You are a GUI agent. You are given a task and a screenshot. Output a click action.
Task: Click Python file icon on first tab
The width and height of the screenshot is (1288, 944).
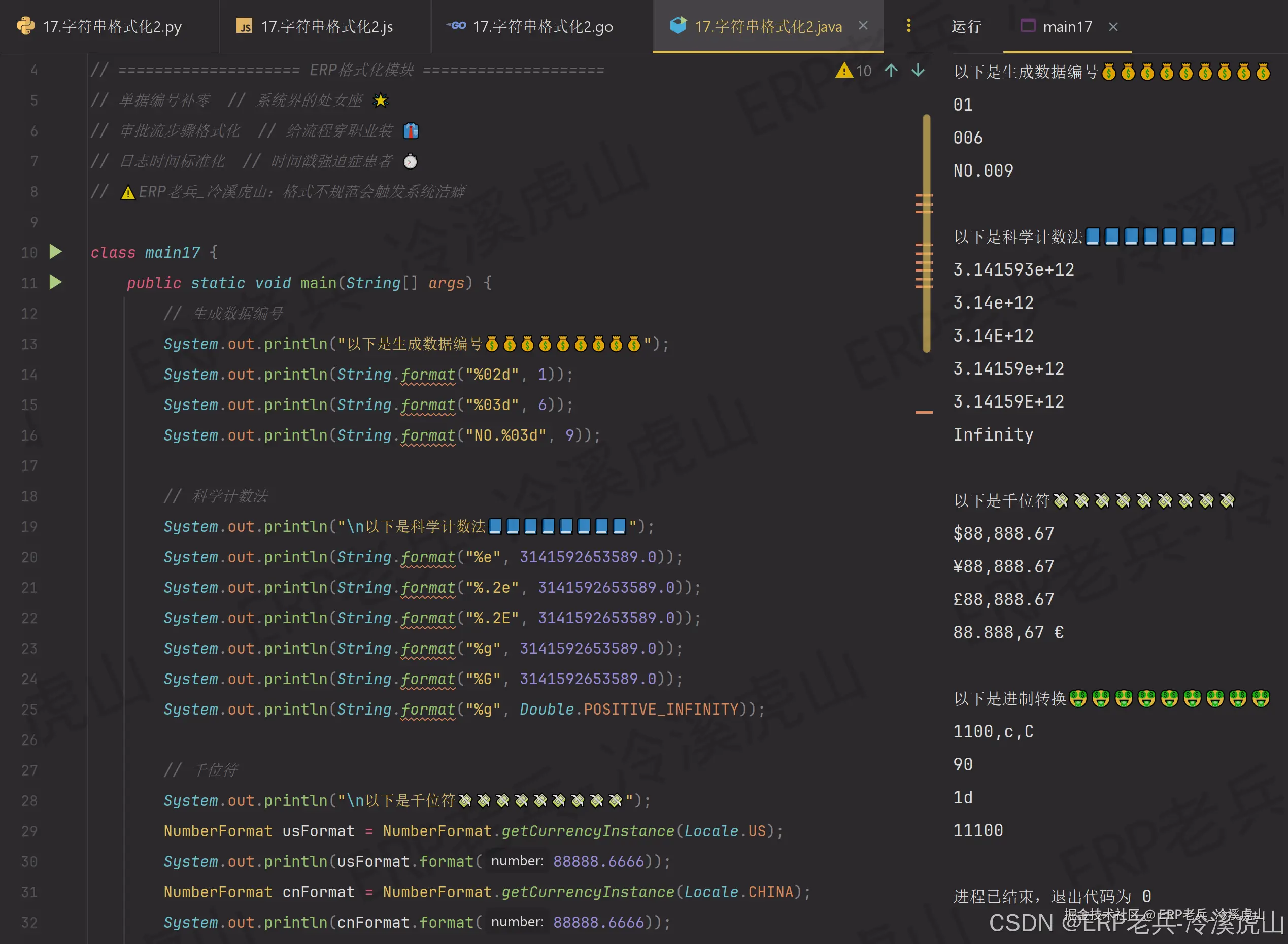[26, 26]
